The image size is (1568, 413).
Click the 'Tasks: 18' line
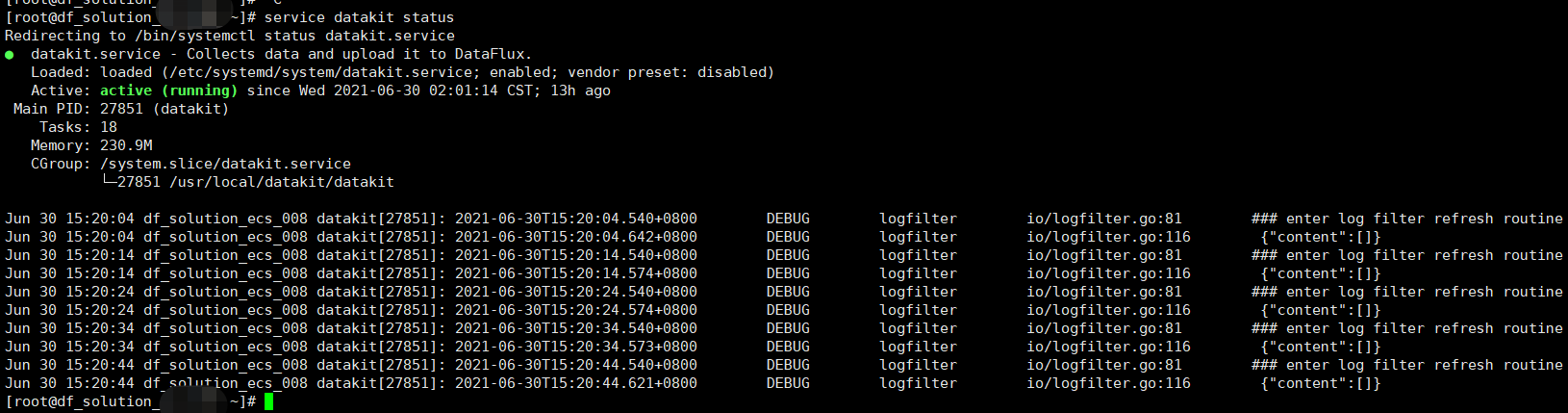pyautogui.click(x=78, y=127)
